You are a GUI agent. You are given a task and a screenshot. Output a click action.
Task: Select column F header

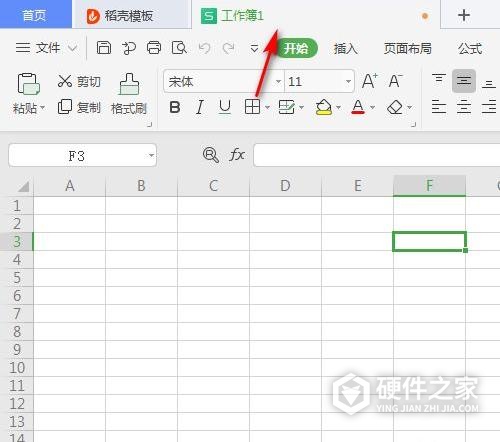[x=429, y=185]
